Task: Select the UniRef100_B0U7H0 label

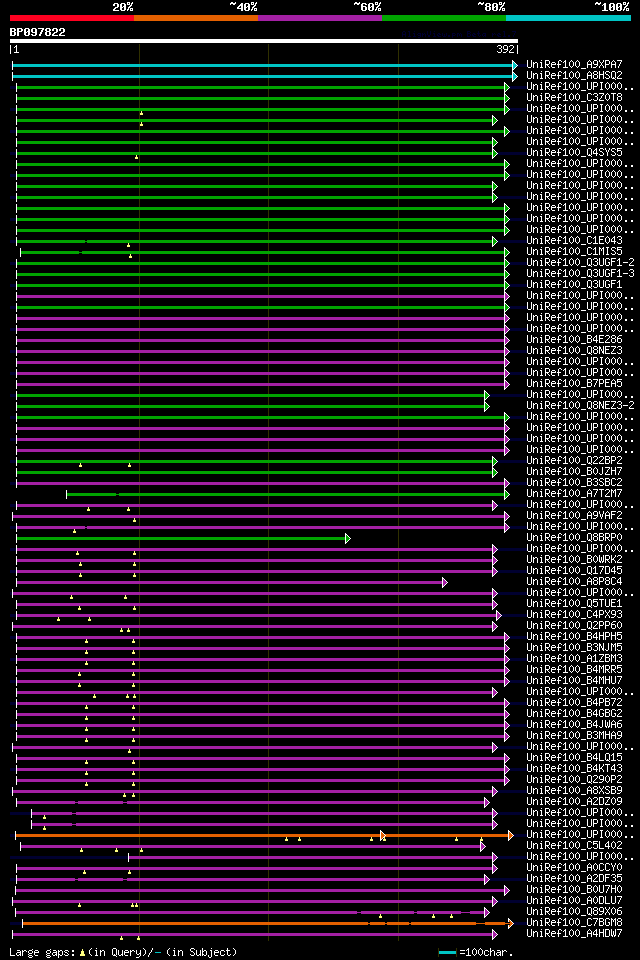Action: pos(574,890)
